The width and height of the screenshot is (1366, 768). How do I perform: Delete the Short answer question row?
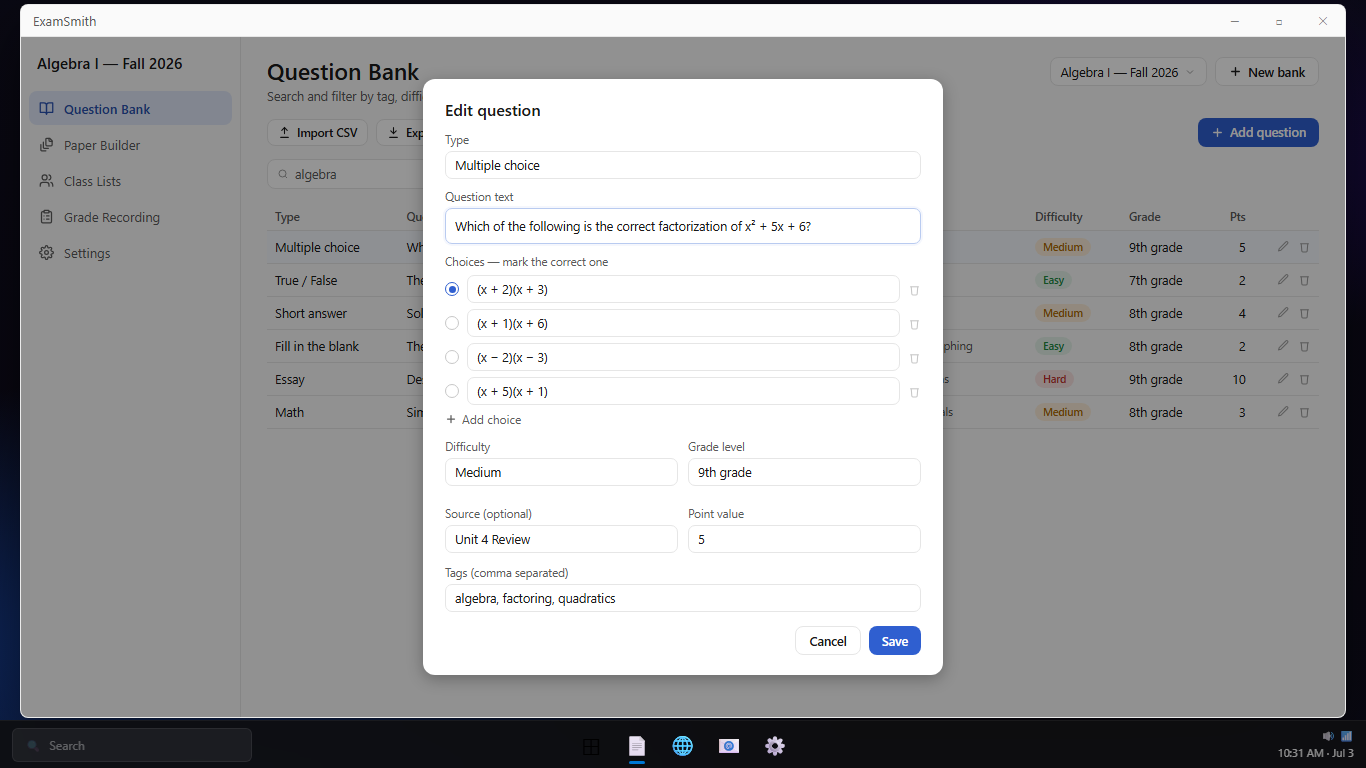(1304, 313)
